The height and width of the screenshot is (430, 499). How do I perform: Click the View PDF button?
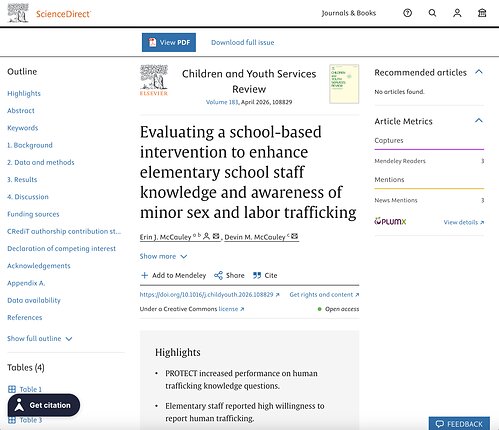[x=169, y=42]
